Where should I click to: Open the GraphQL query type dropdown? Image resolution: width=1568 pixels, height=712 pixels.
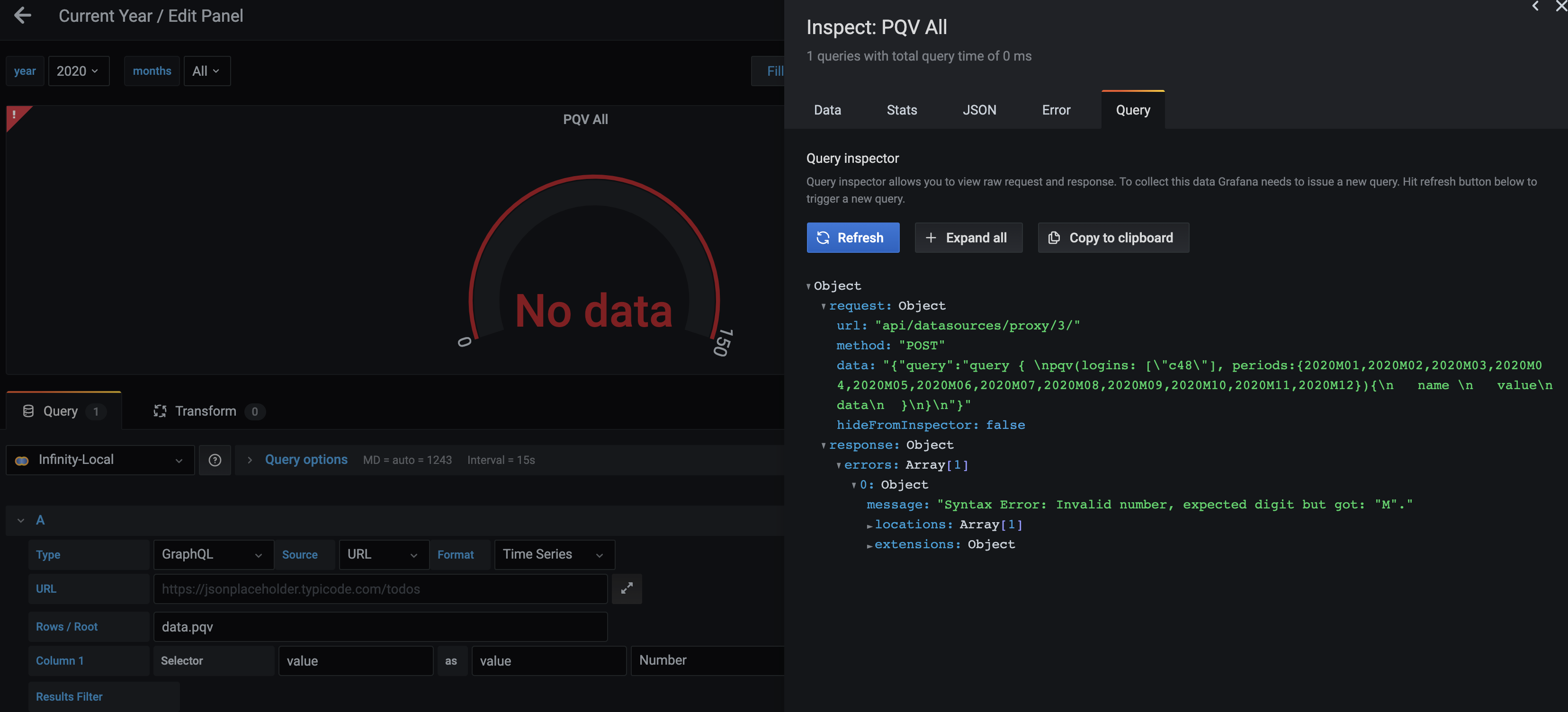coord(213,554)
